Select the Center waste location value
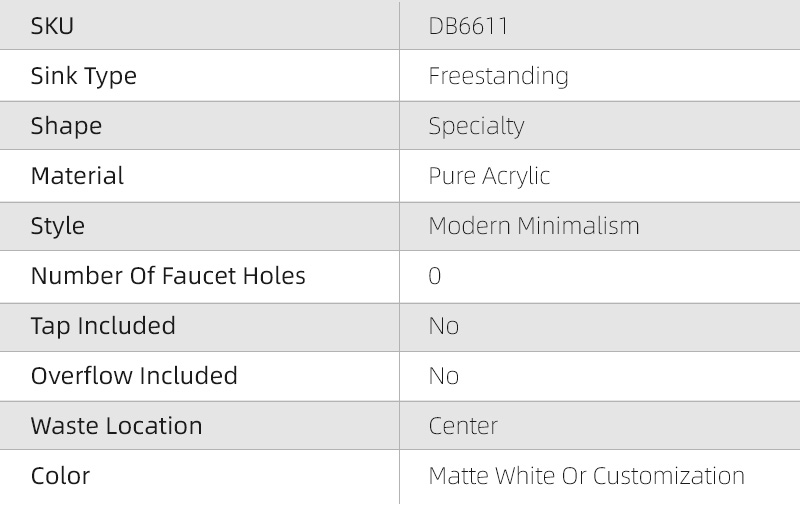Image resolution: width=800 pixels, height=505 pixels. point(463,426)
